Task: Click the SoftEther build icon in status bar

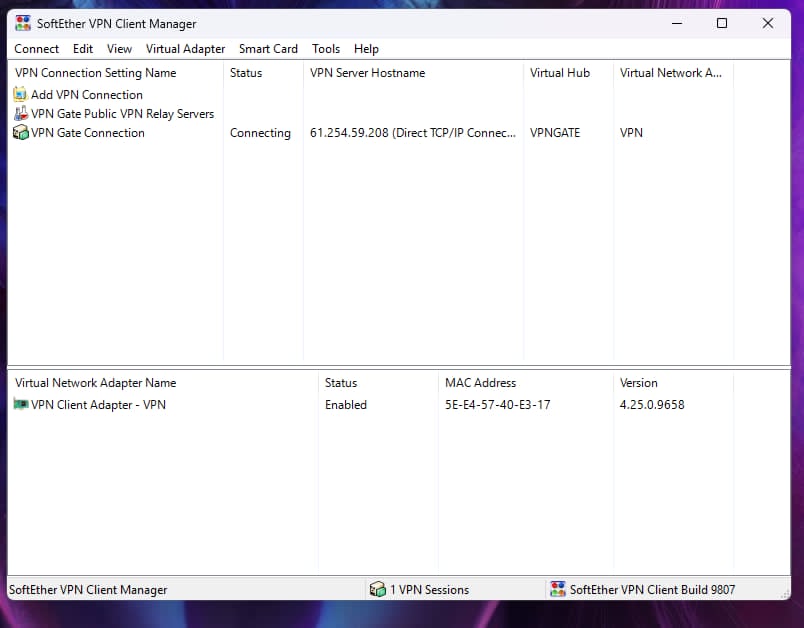Action: coord(558,589)
